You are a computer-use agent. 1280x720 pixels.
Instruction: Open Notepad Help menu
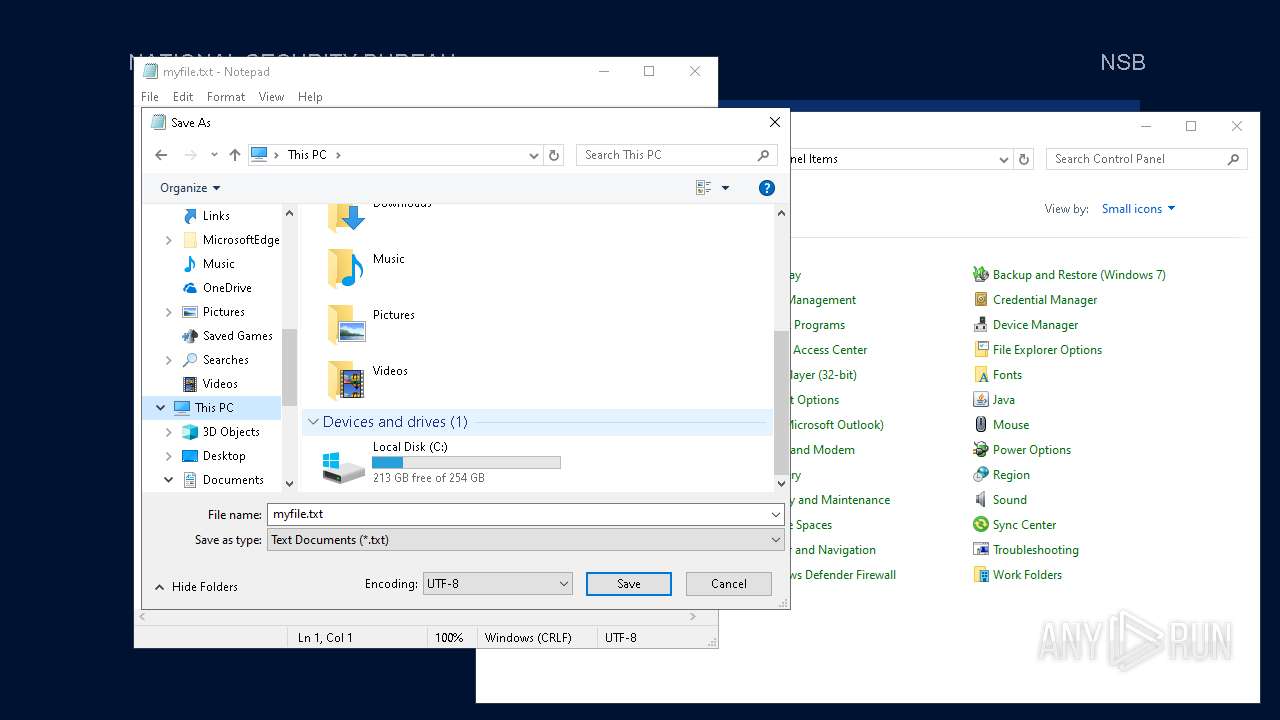tap(310, 97)
